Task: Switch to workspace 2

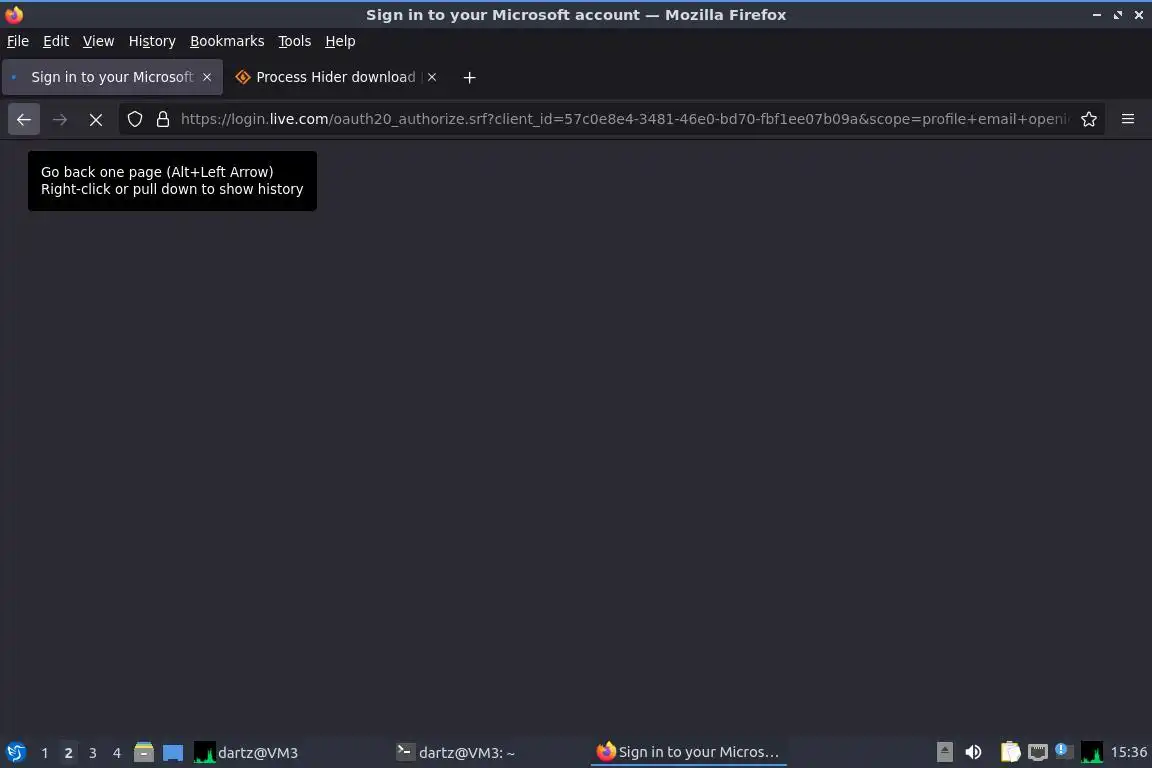Action: pos(68,753)
